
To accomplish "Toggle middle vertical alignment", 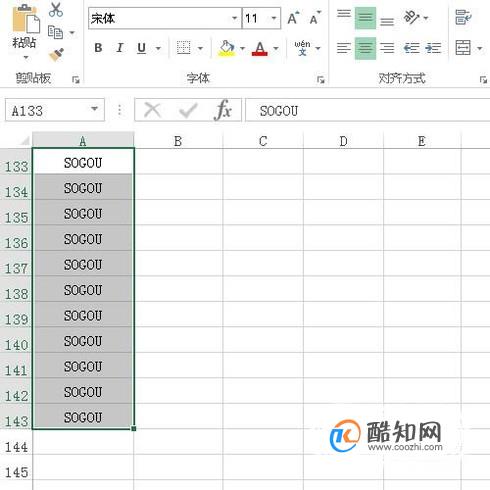I will point(365,17).
